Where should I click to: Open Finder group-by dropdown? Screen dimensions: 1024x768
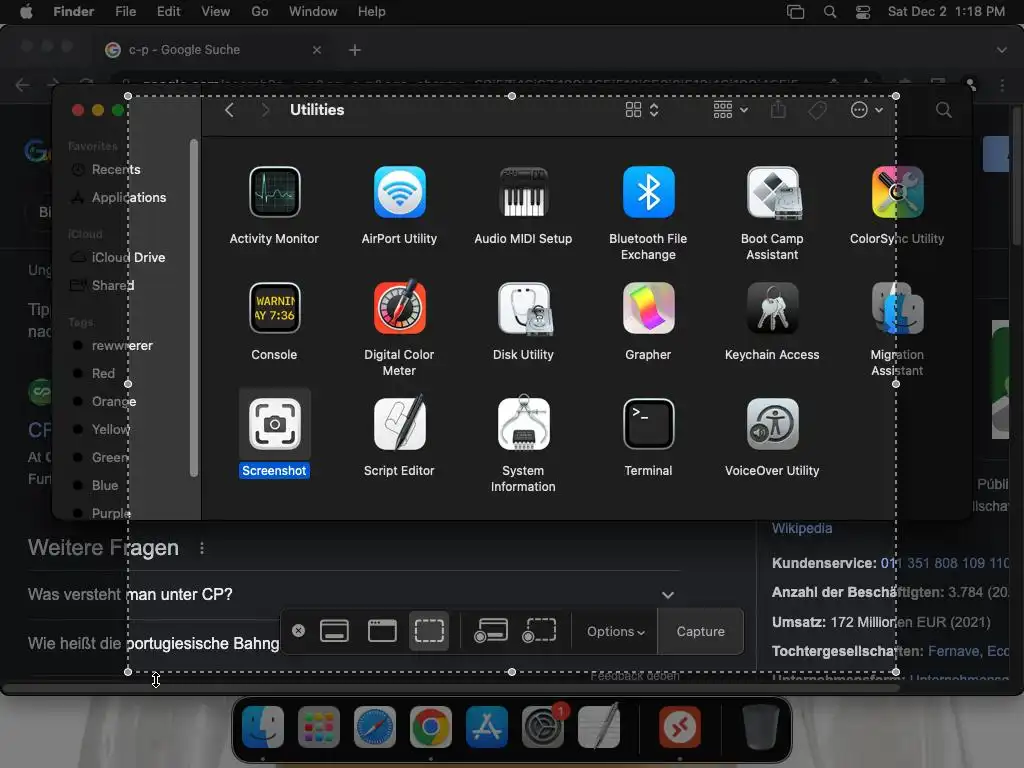730,110
